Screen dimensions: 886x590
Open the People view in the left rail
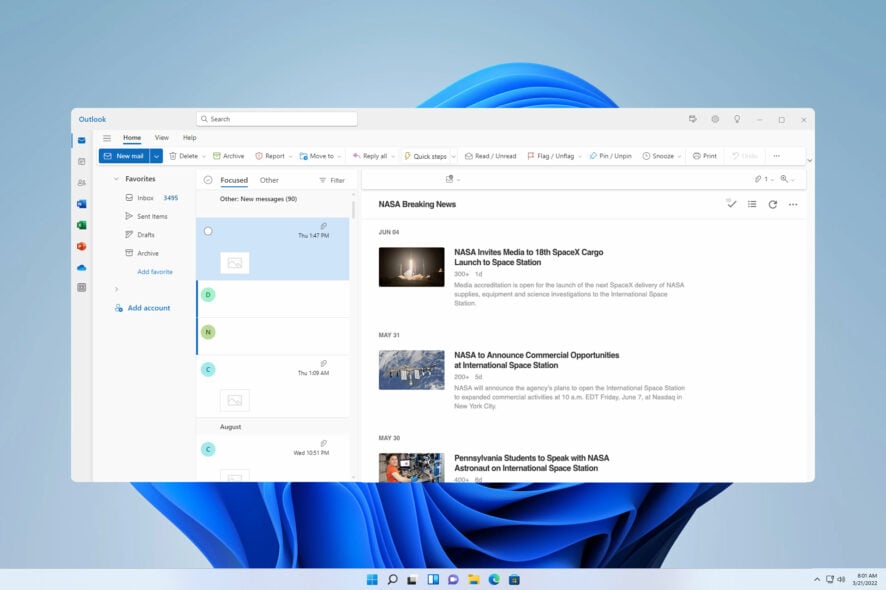coord(82,181)
